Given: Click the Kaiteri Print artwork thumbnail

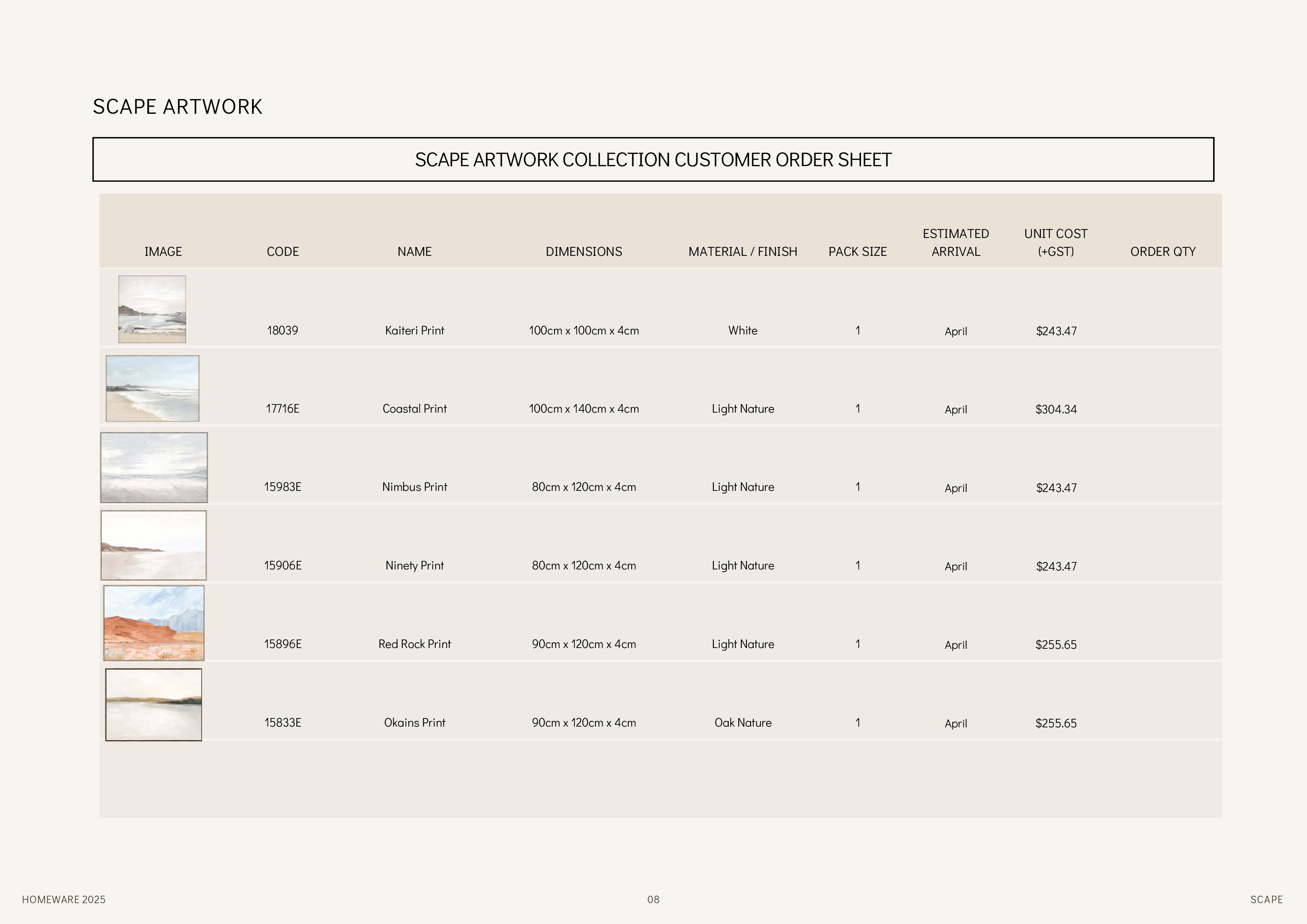Looking at the screenshot, I should pyautogui.click(x=152, y=309).
